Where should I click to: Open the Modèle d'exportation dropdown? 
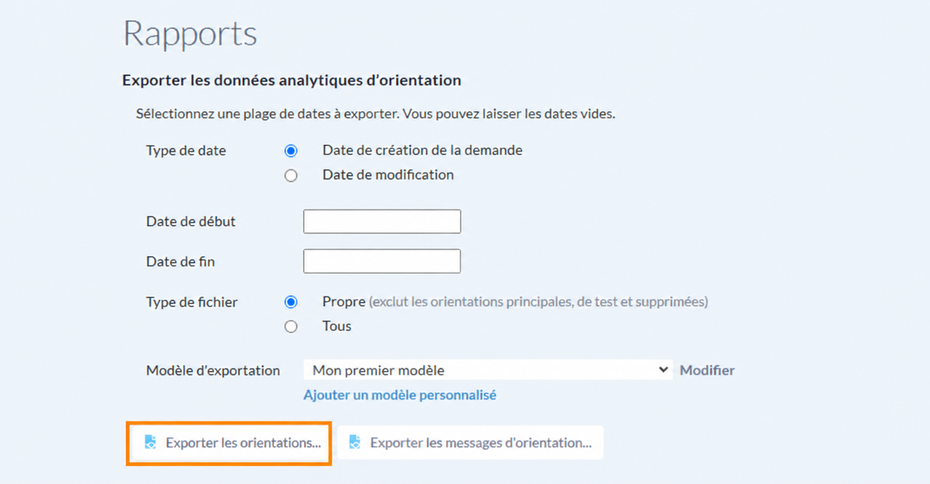[x=488, y=370]
